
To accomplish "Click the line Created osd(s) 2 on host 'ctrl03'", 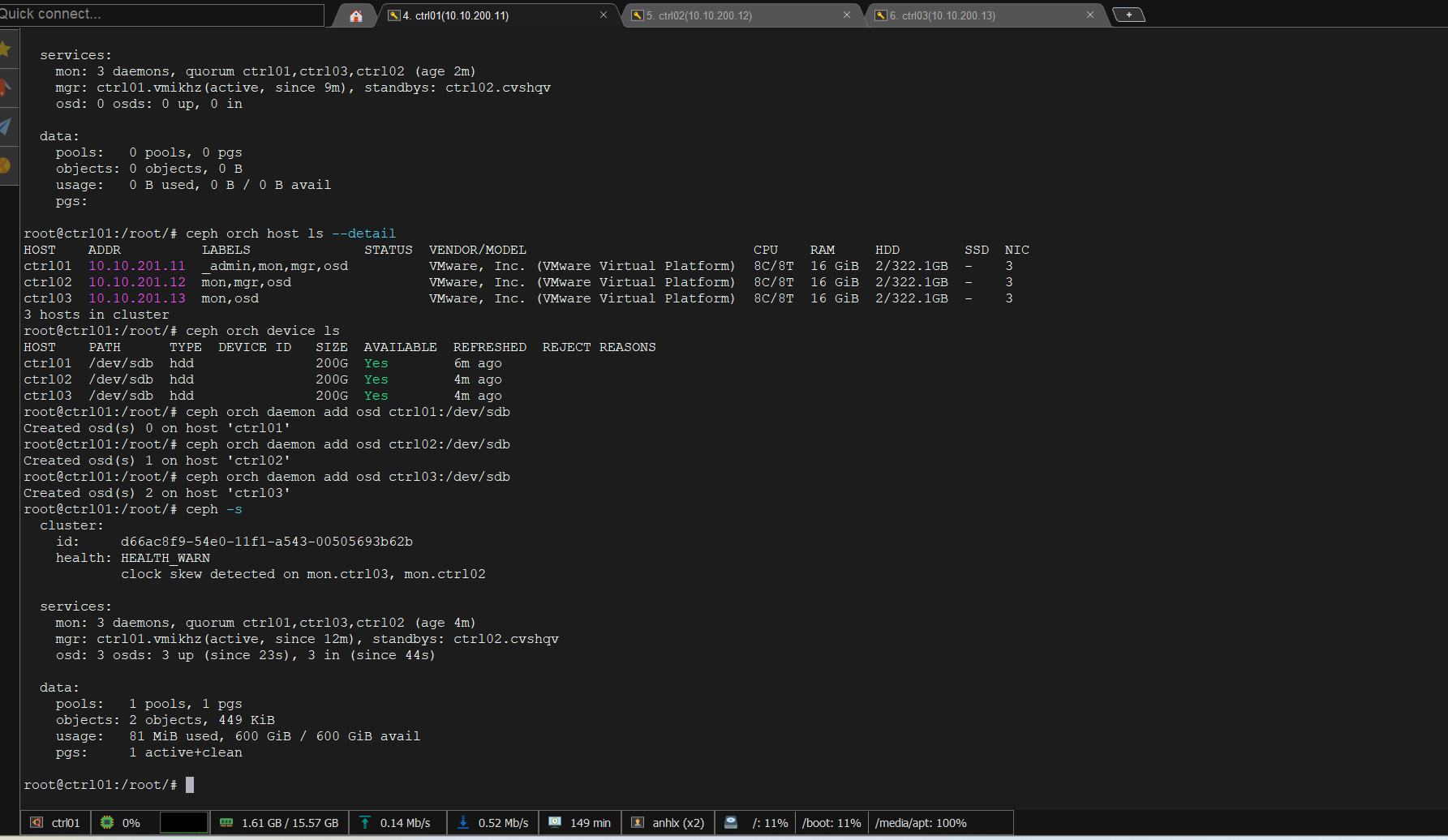I will (157, 493).
